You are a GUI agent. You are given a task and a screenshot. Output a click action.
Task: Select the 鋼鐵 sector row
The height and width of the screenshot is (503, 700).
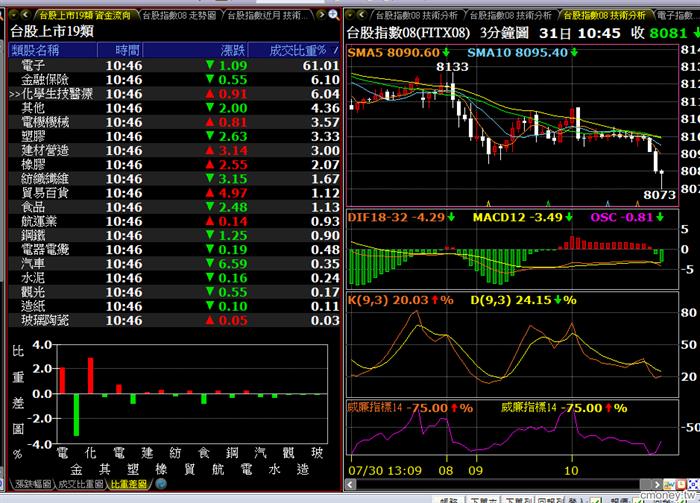pyautogui.click(x=174, y=235)
